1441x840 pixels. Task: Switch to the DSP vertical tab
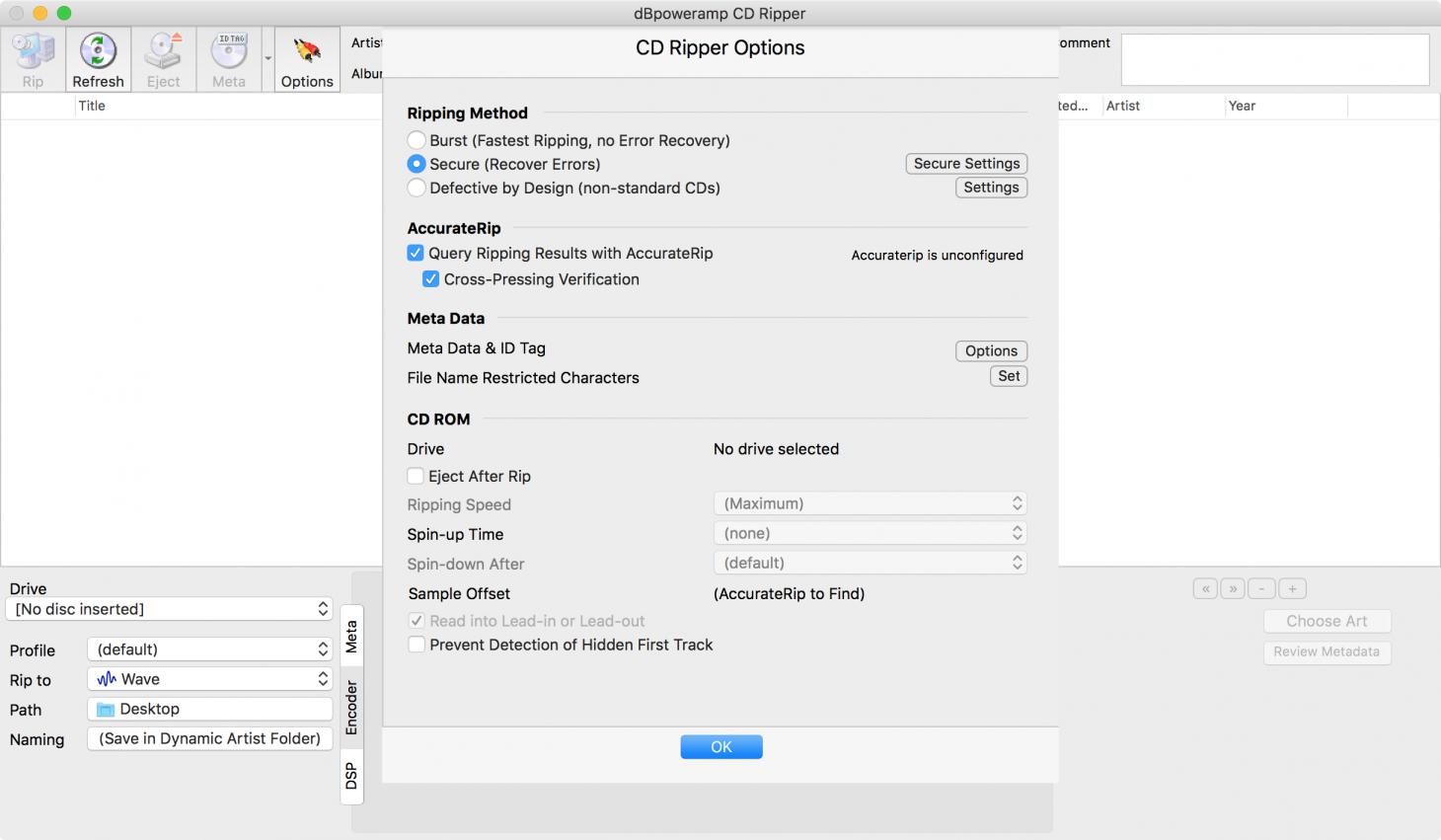[x=351, y=776]
